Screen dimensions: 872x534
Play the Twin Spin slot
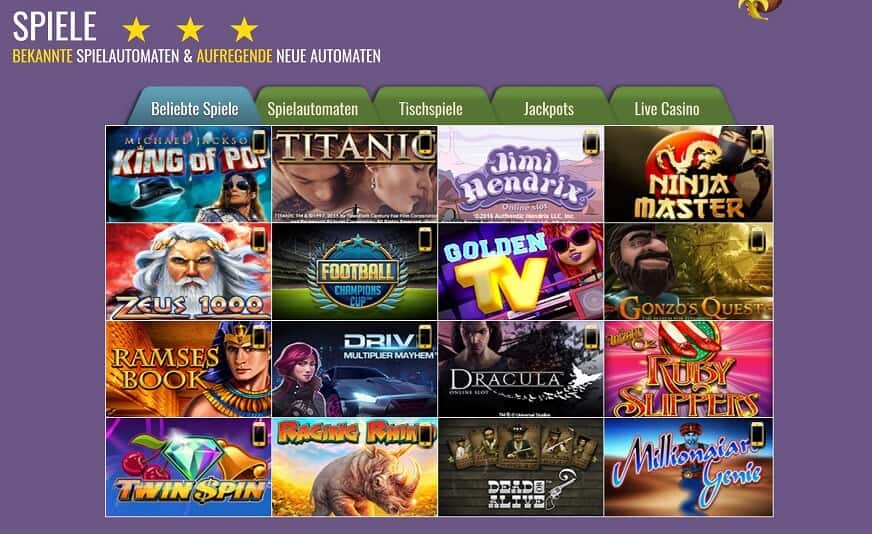(189, 467)
